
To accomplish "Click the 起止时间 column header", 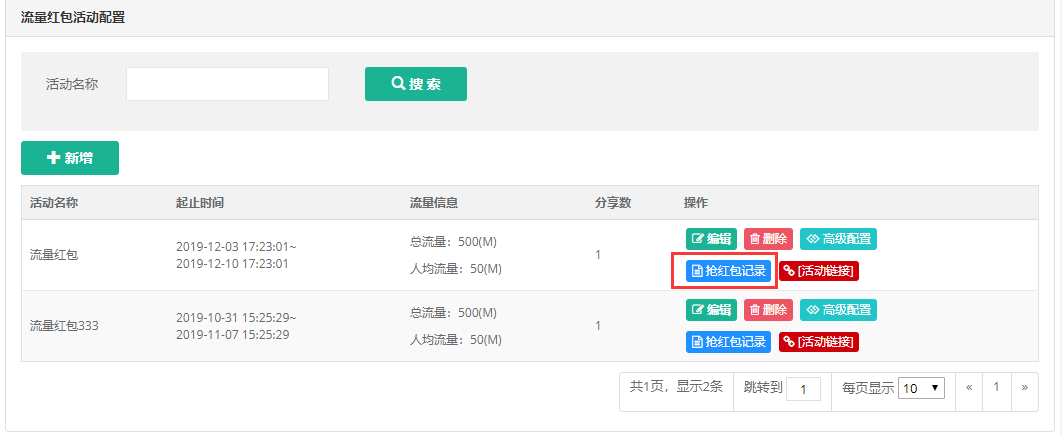I will [x=200, y=203].
